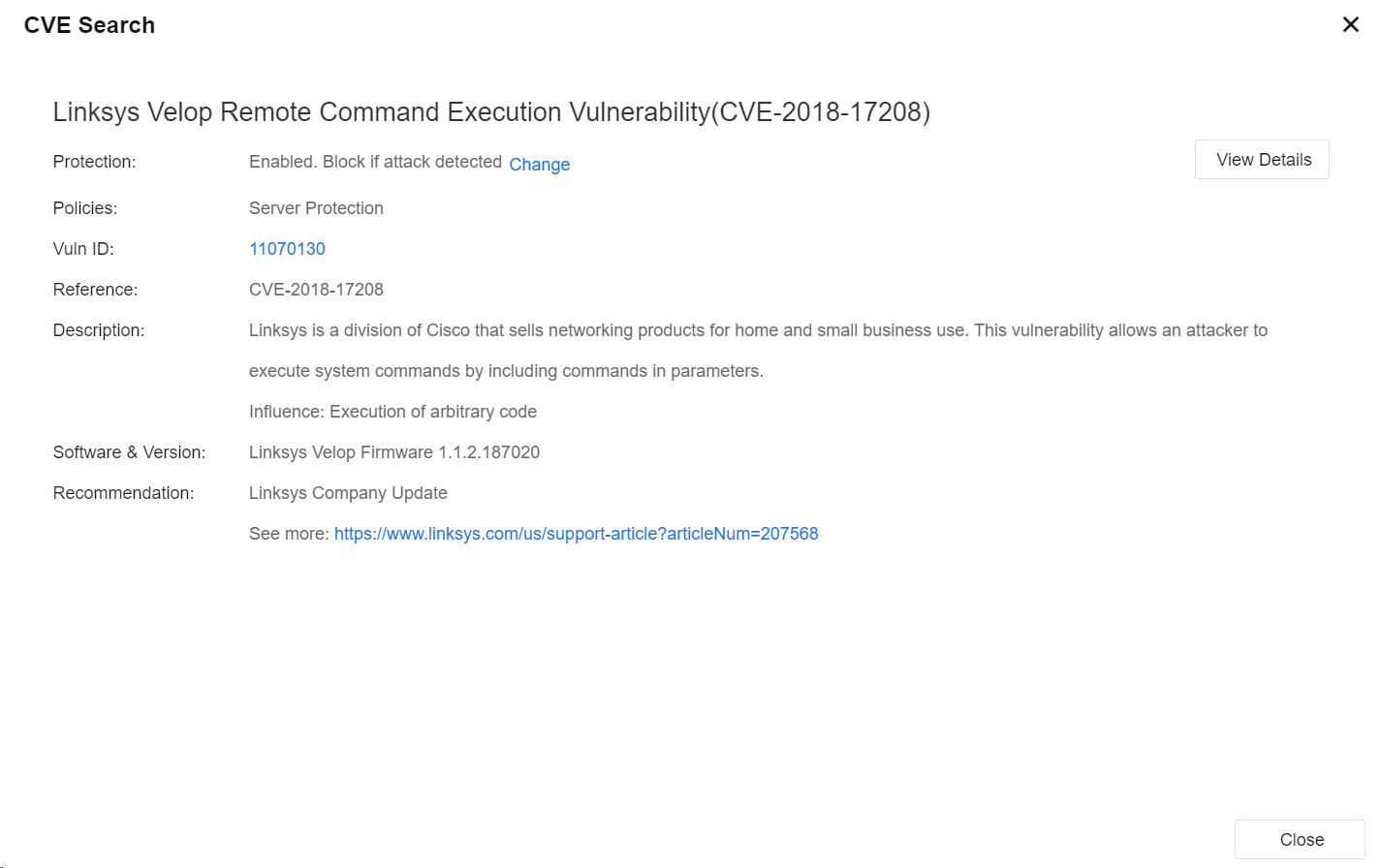The image size is (1381, 868).
Task: Close the CVE Search dialog with X icon
Action: 1350,25
